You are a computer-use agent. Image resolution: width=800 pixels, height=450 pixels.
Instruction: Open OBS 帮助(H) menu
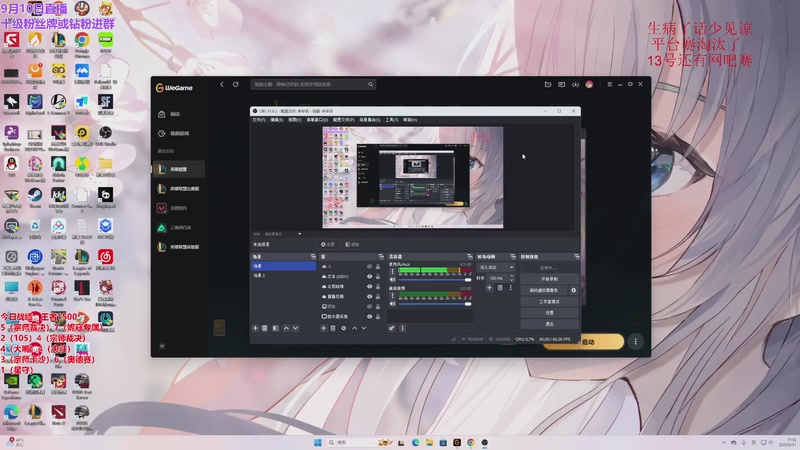(x=410, y=120)
